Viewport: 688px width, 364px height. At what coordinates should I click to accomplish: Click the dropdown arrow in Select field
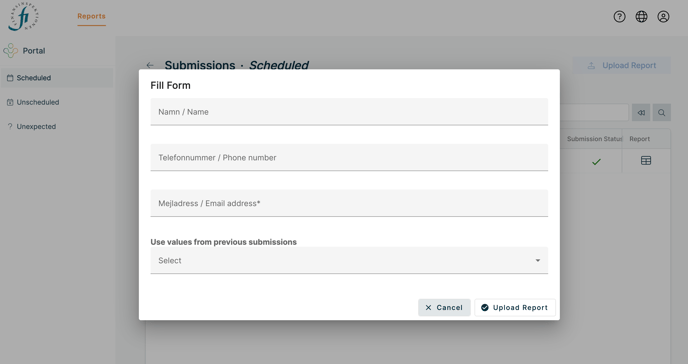[538, 261]
